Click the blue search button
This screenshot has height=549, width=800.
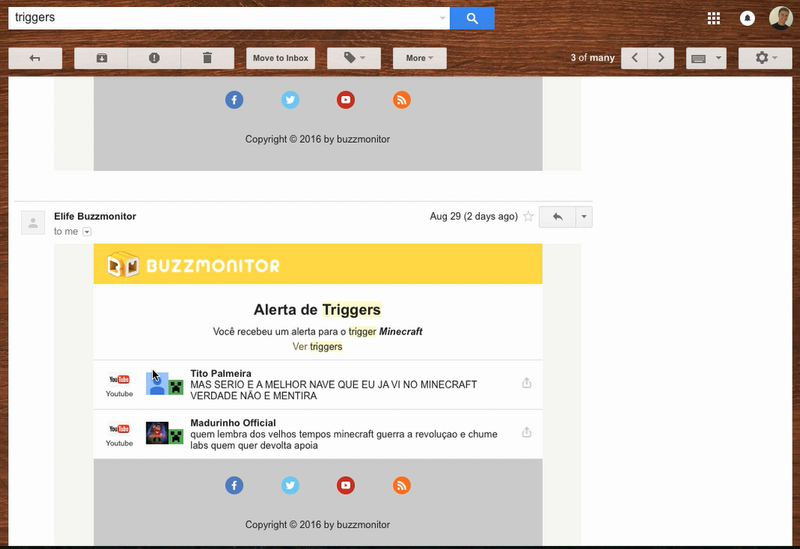click(x=472, y=18)
